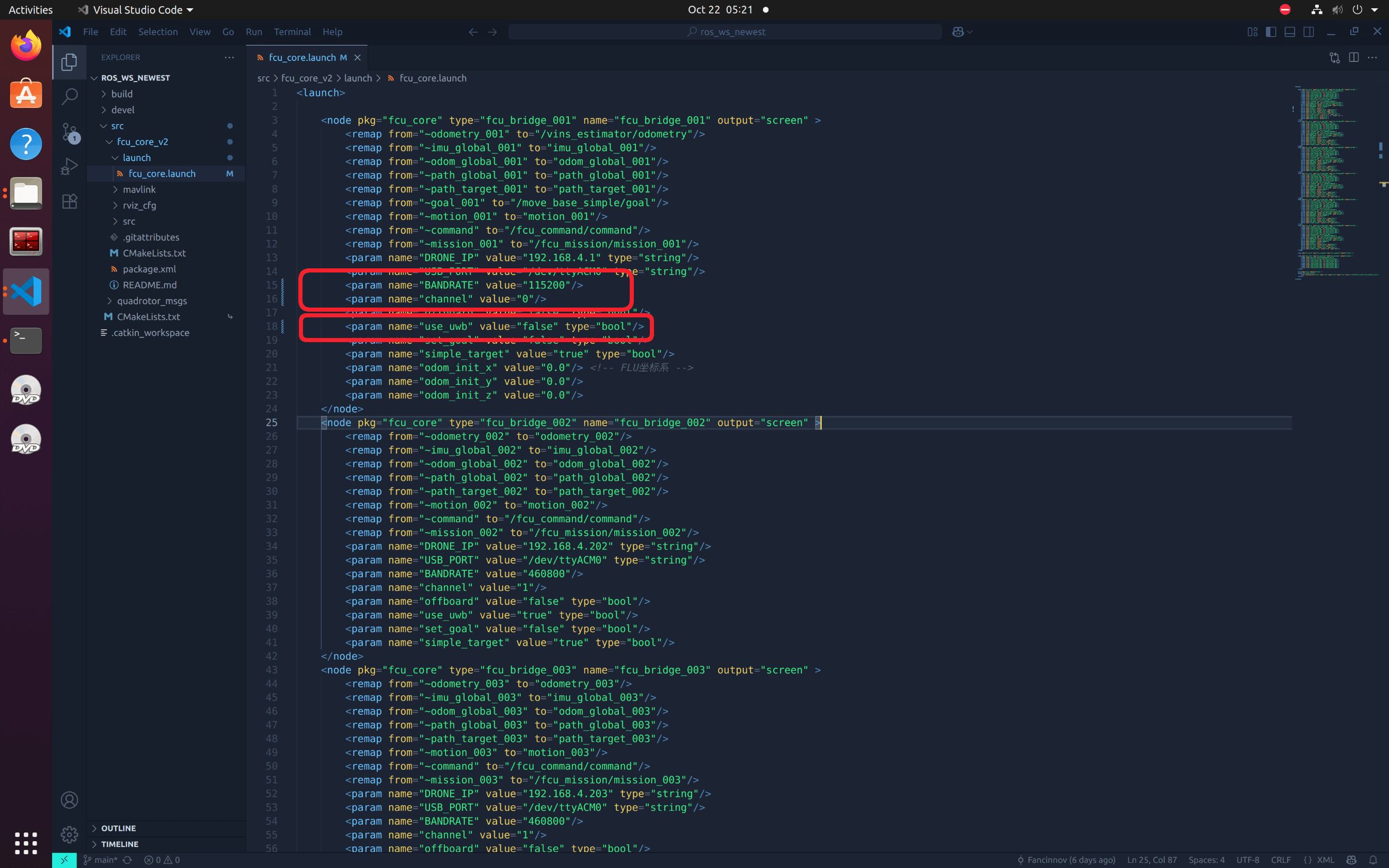This screenshot has height=868, width=1389.
Task: Toggle the secondary side bar
Action: (1308, 32)
